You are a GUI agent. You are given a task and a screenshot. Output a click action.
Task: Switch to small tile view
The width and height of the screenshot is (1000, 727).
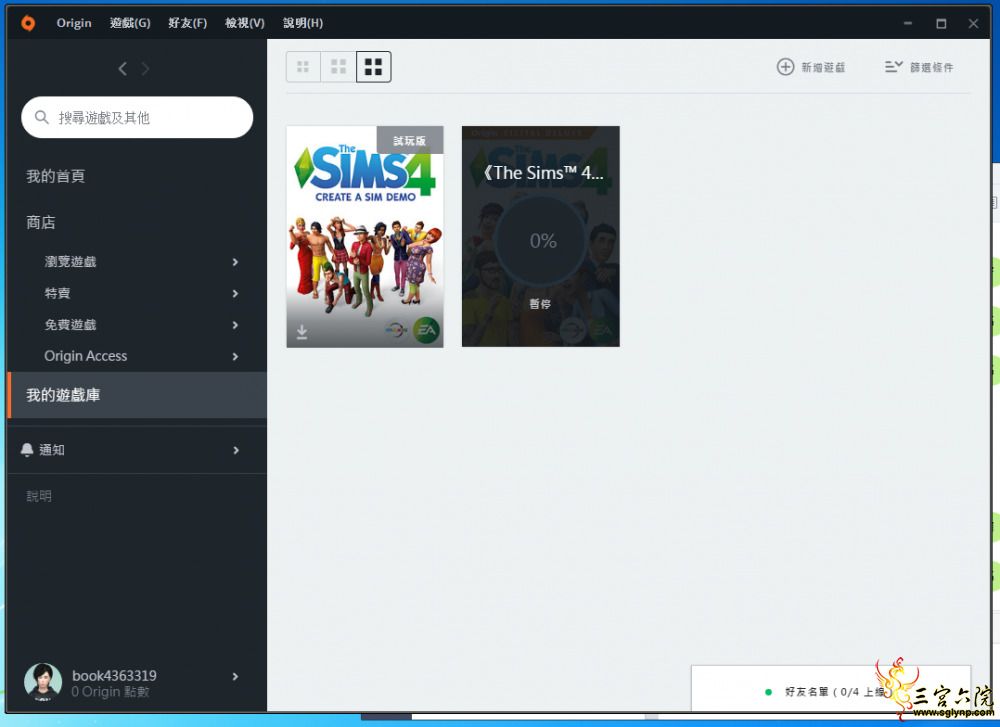(x=304, y=67)
